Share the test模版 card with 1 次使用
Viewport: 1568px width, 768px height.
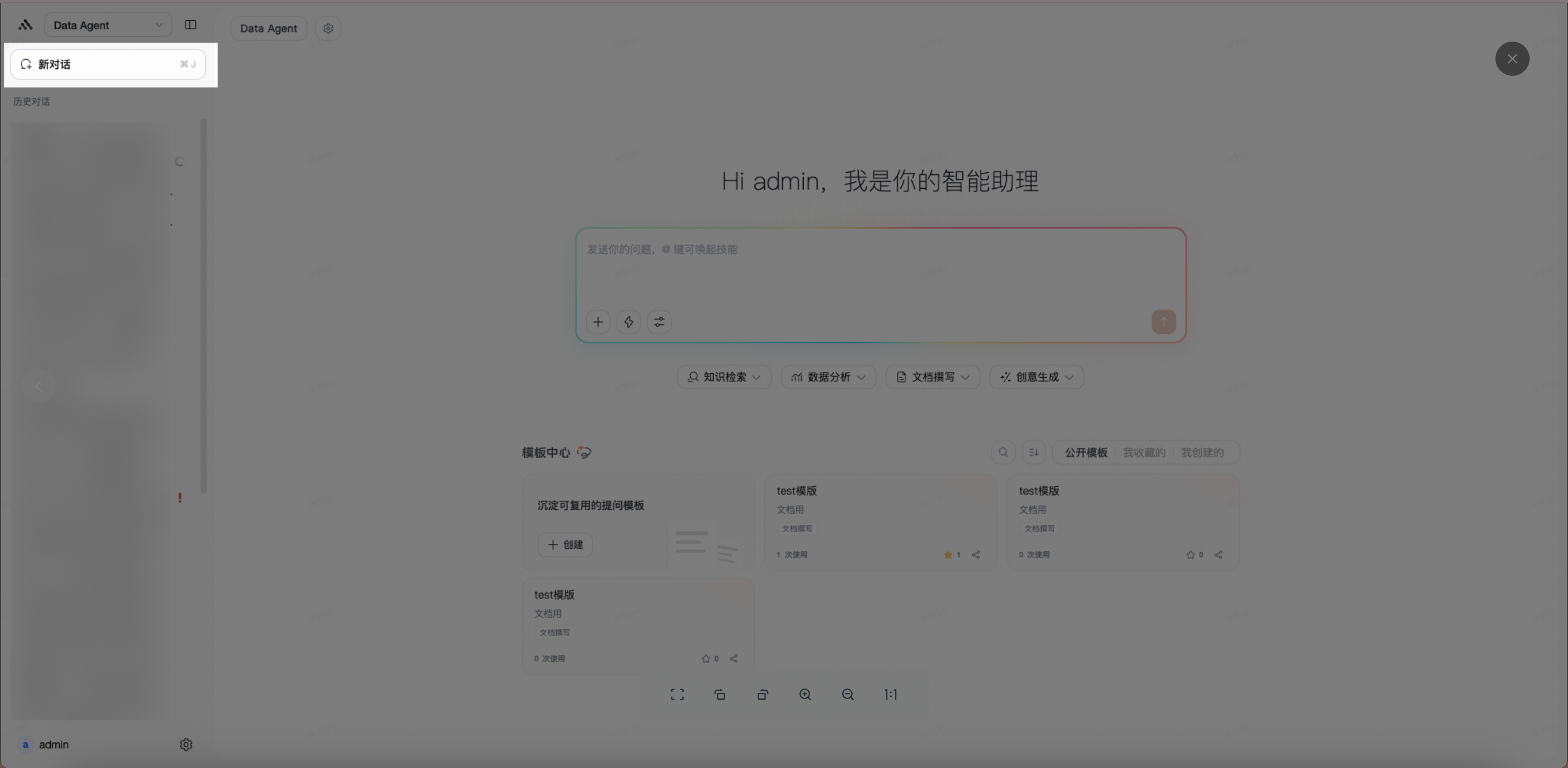(976, 554)
